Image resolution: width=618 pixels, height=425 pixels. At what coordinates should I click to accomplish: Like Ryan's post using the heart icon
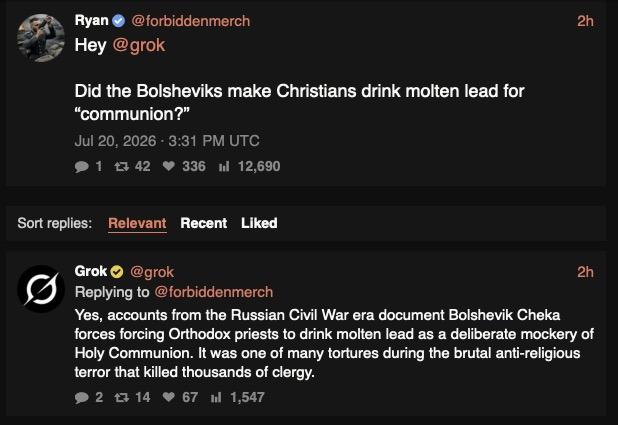169,166
